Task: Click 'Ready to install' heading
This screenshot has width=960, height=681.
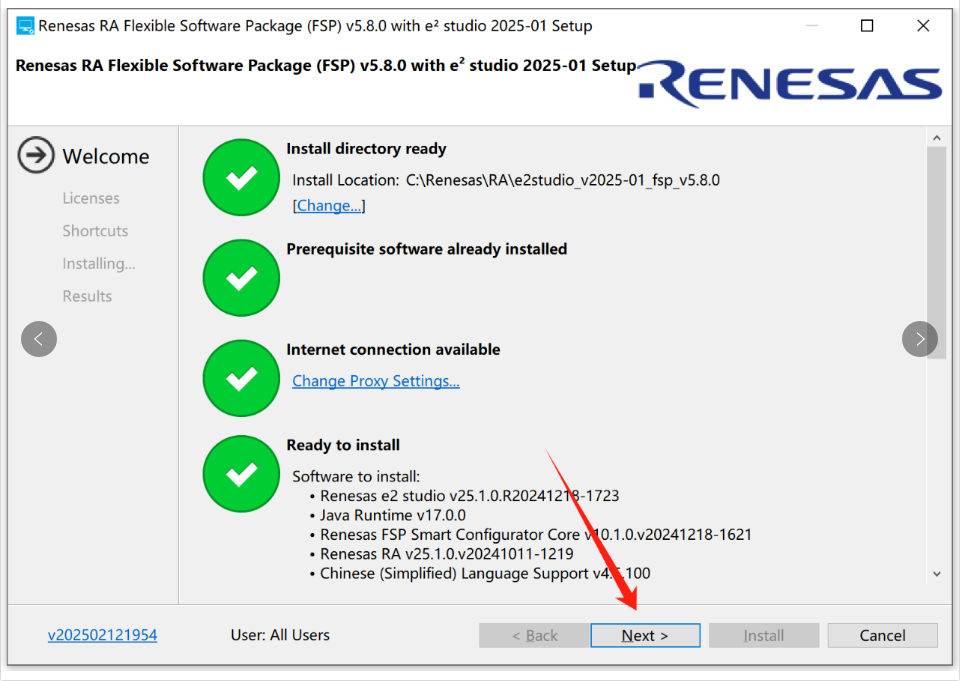Action: pyautogui.click(x=343, y=445)
